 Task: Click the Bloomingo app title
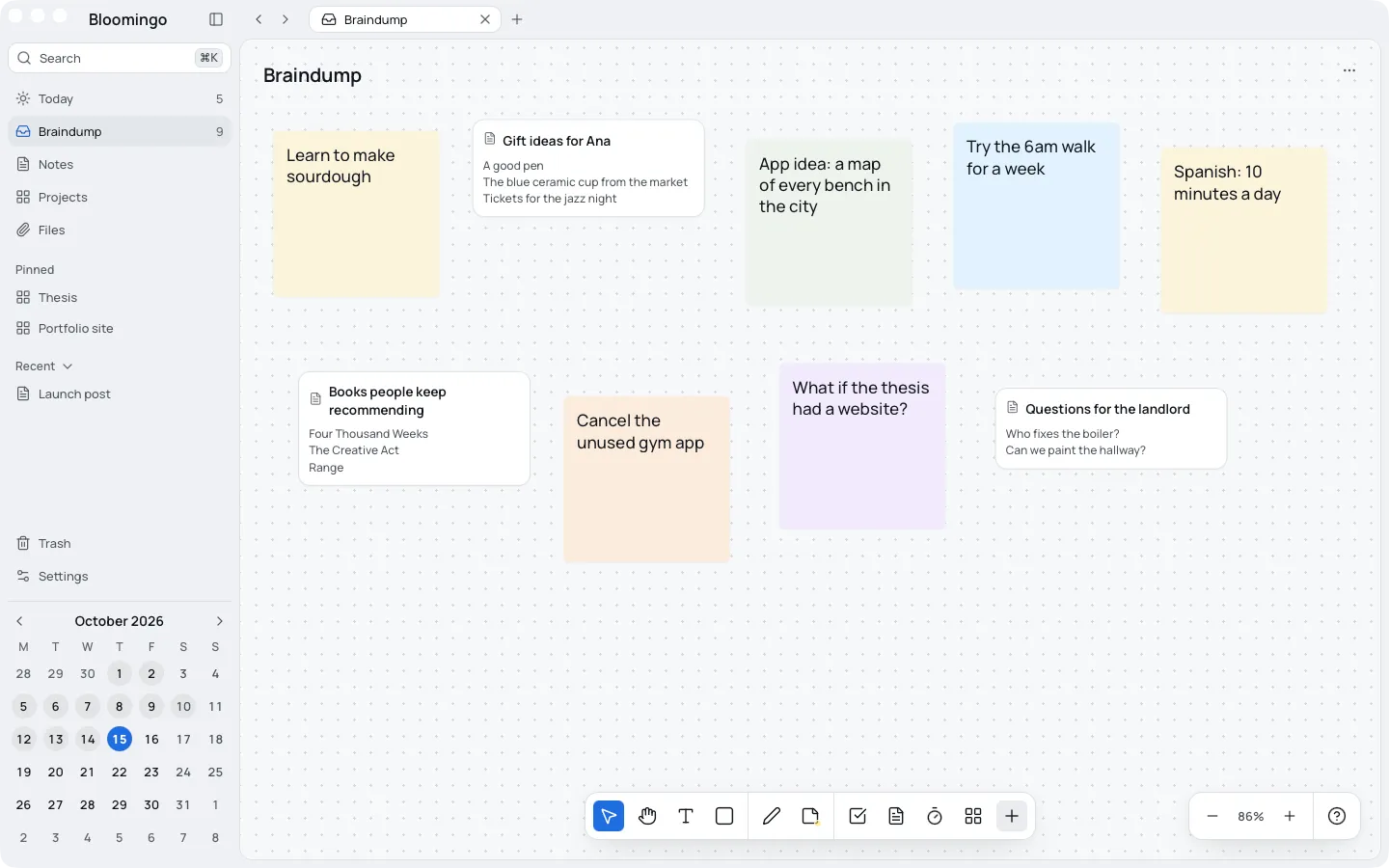click(127, 19)
